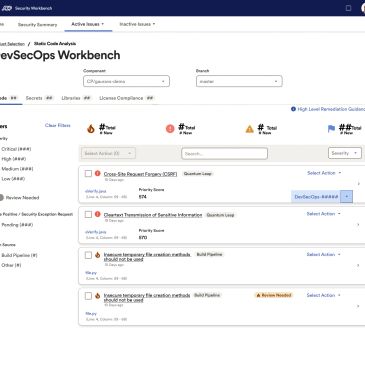The image size is (365, 365).
Task: Expand the Review Needed card chevron
Action: [359, 306]
